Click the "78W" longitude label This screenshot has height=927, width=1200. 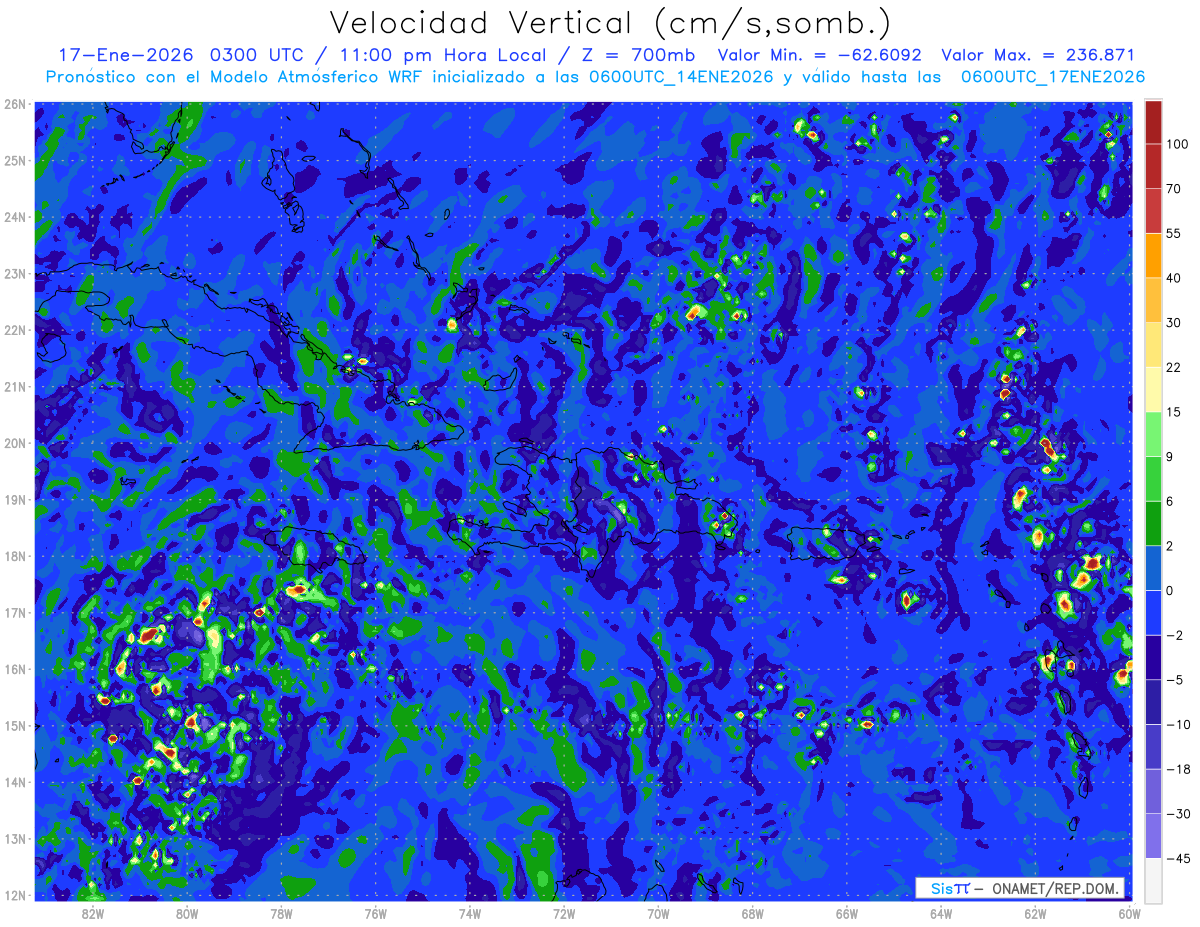[x=281, y=913]
